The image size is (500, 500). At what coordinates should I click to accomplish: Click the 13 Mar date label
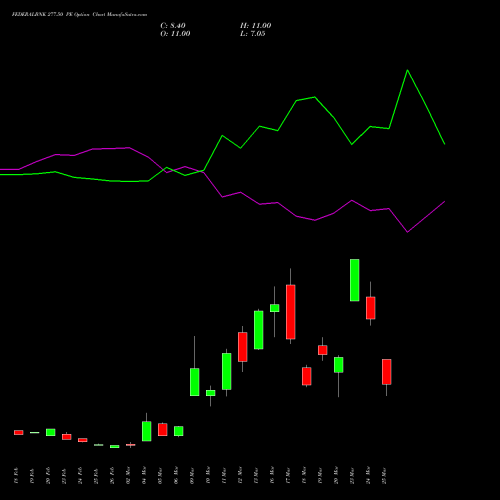point(256,476)
